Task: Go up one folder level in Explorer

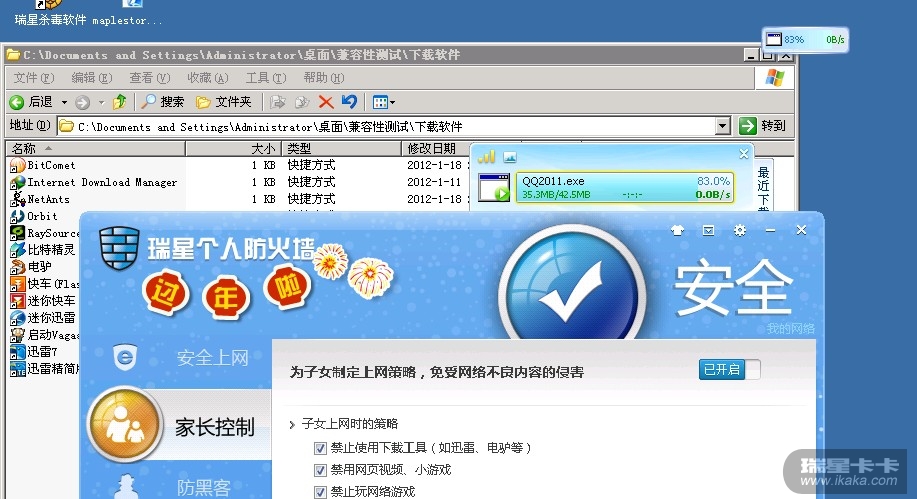Action: (120, 102)
